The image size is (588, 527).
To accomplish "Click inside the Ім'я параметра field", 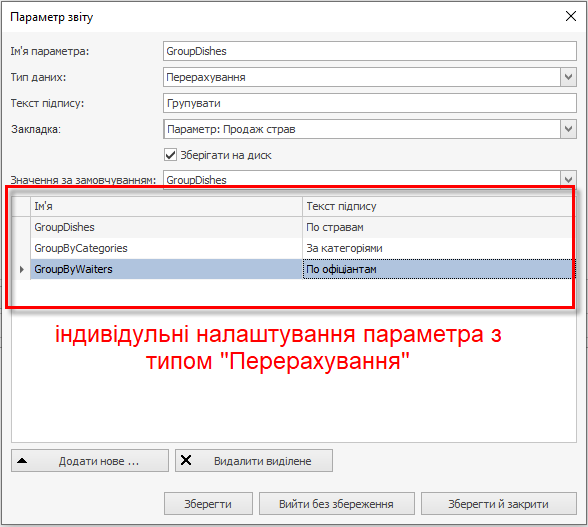I will (x=370, y=51).
